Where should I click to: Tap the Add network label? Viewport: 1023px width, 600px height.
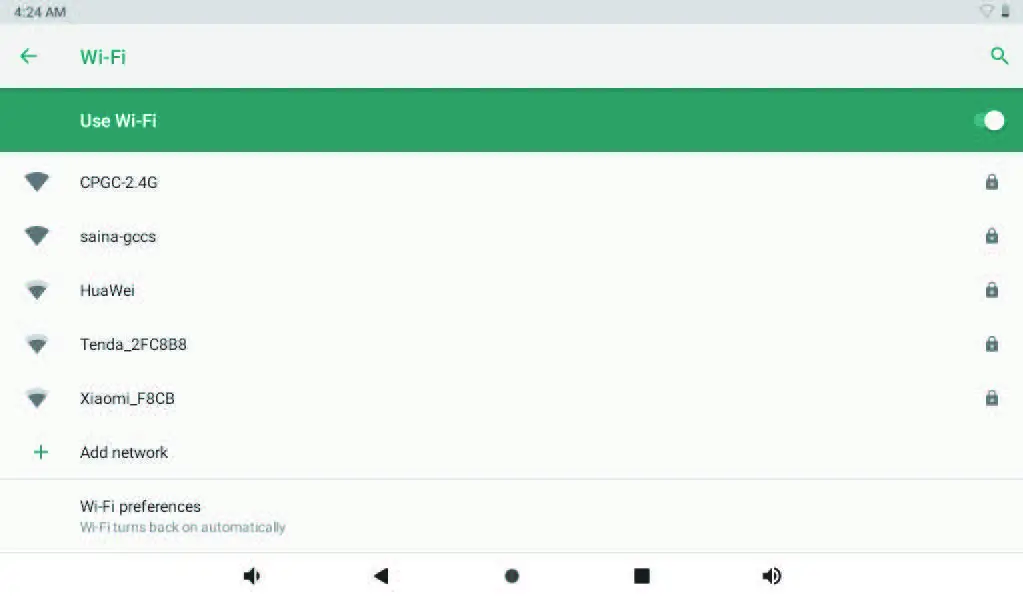tap(124, 452)
